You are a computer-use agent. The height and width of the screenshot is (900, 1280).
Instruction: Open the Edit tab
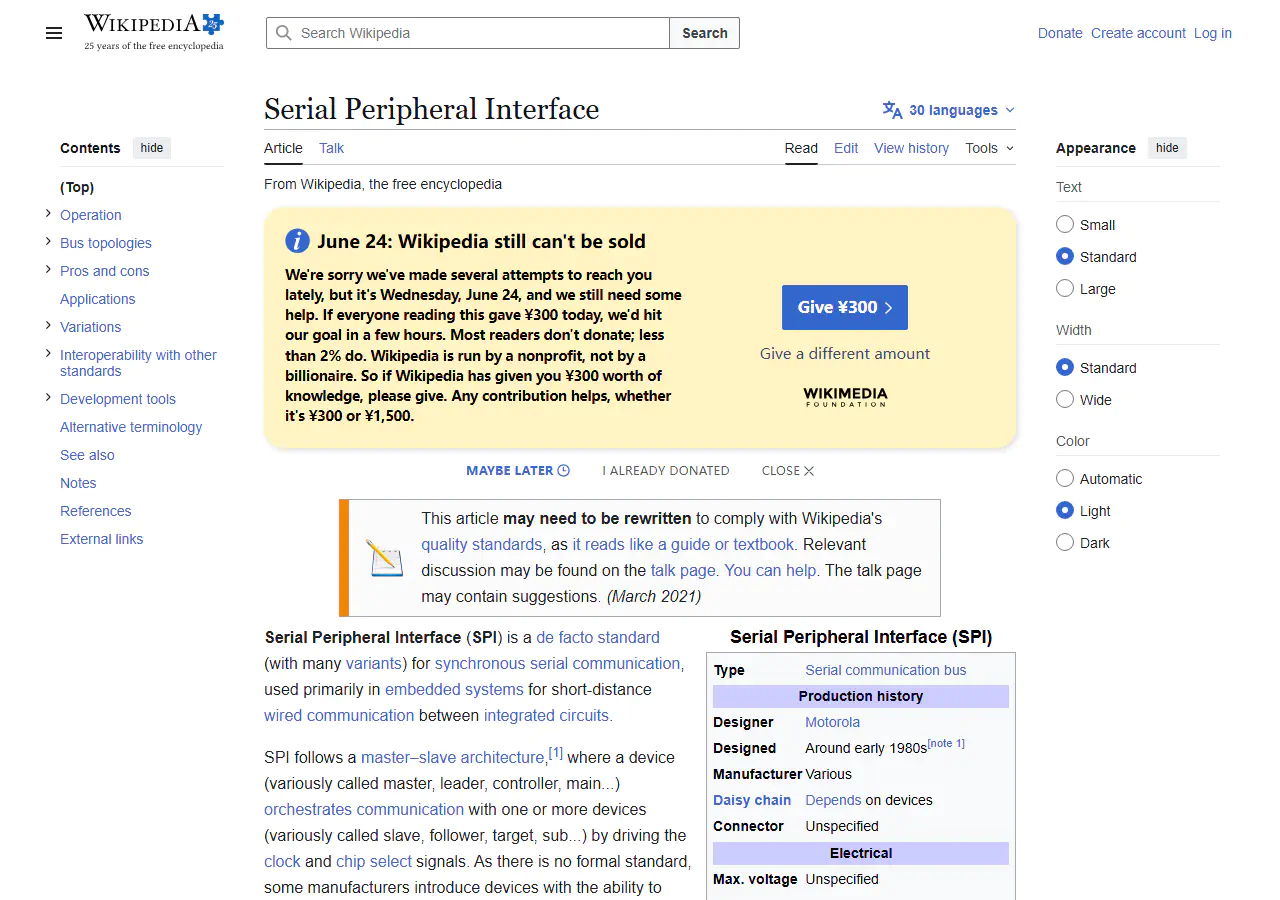point(846,148)
